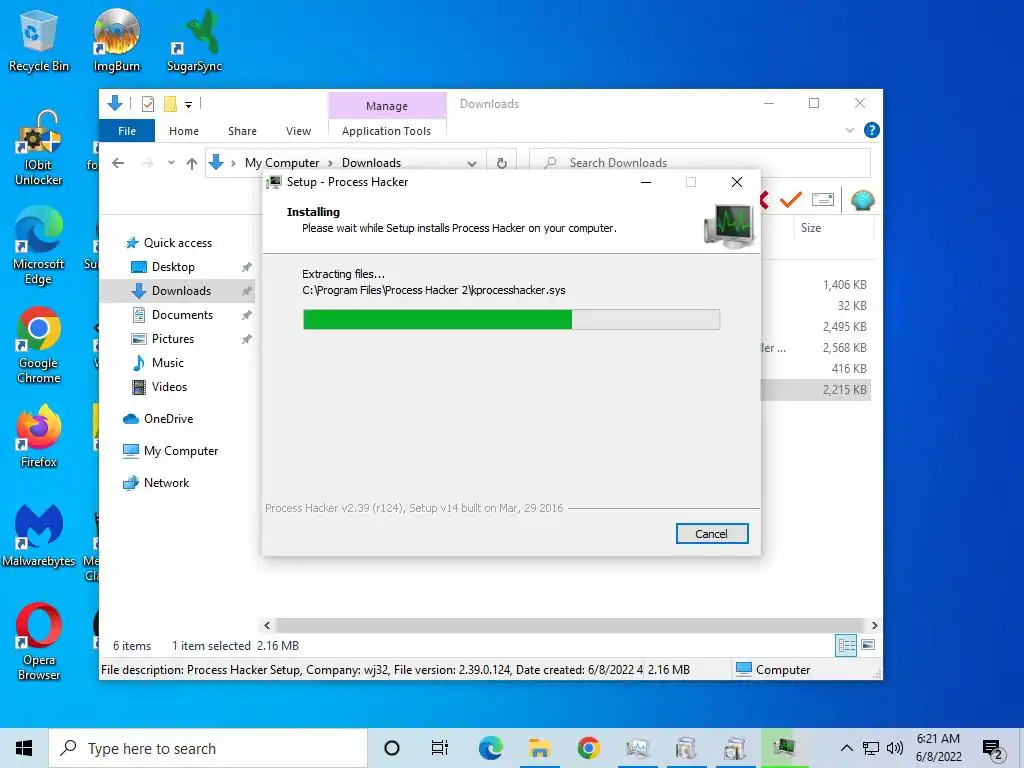Open Cortana from the taskbar
The height and width of the screenshot is (768, 1024).
tap(392, 748)
